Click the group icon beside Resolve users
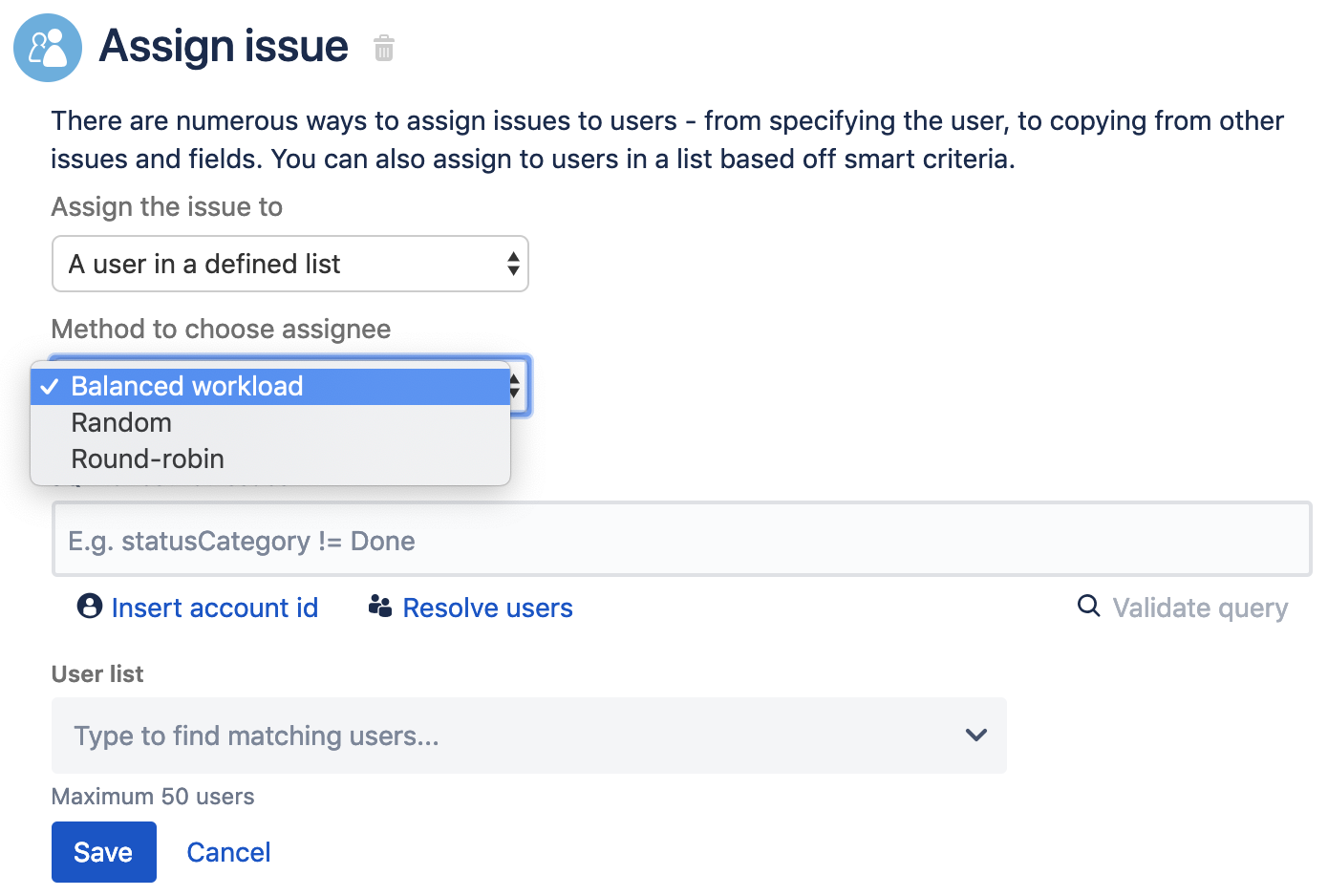This screenshot has height=896, width=1328. [380, 607]
